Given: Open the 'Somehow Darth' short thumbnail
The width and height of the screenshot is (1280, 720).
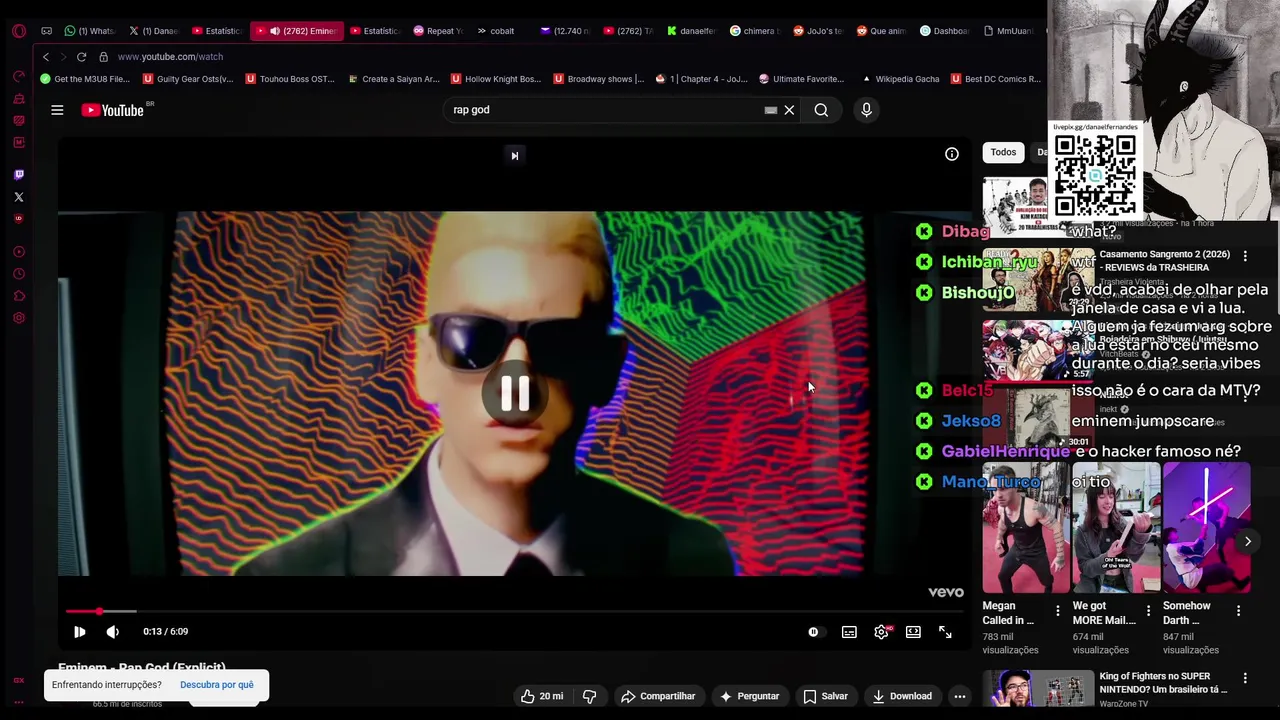Looking at the screenshot, I should click(1206, 528).
